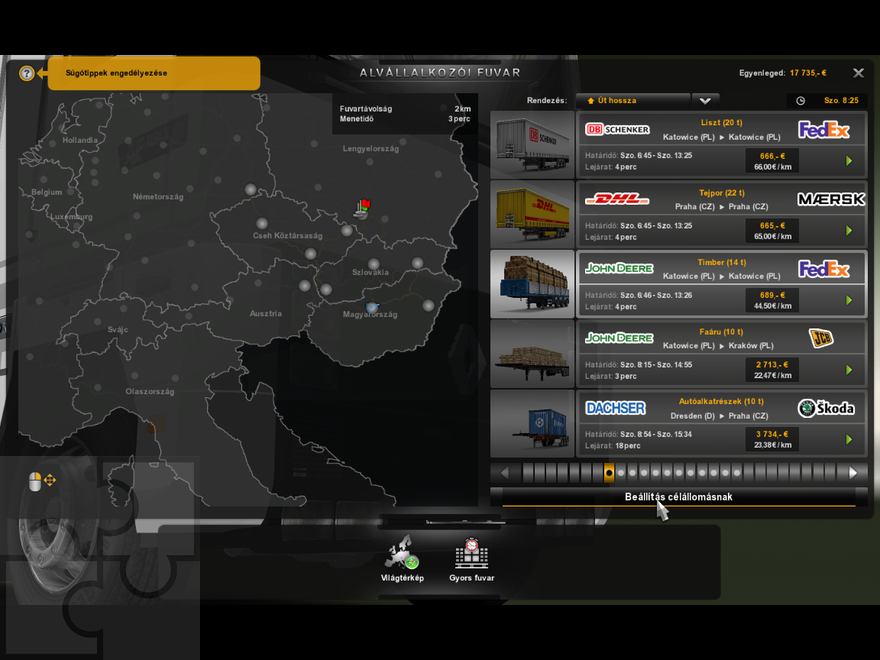Jump to first dotted page marker
This screenshot has width=880, height=660.
[x=621, y=473]
